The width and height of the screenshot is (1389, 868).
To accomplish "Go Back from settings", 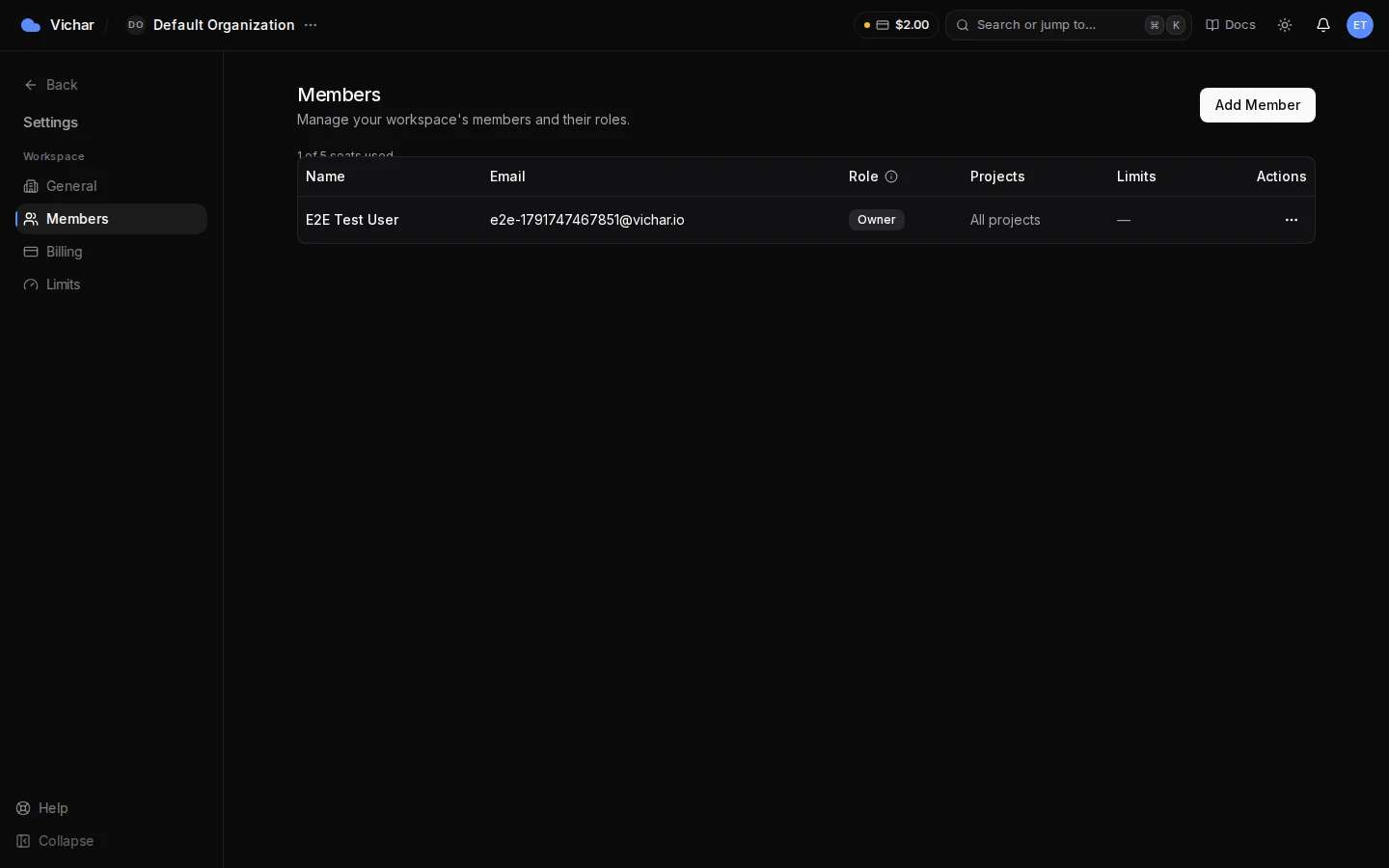I will point(51,85).
